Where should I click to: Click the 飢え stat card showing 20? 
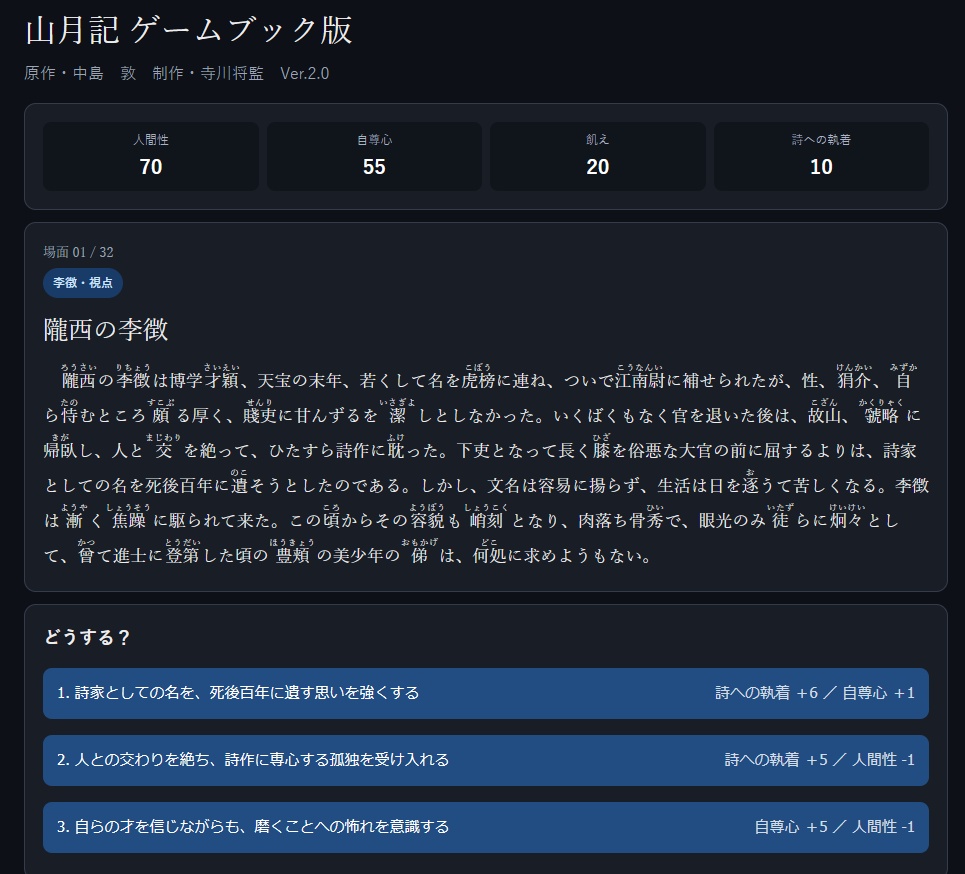(x=598, y=156)
